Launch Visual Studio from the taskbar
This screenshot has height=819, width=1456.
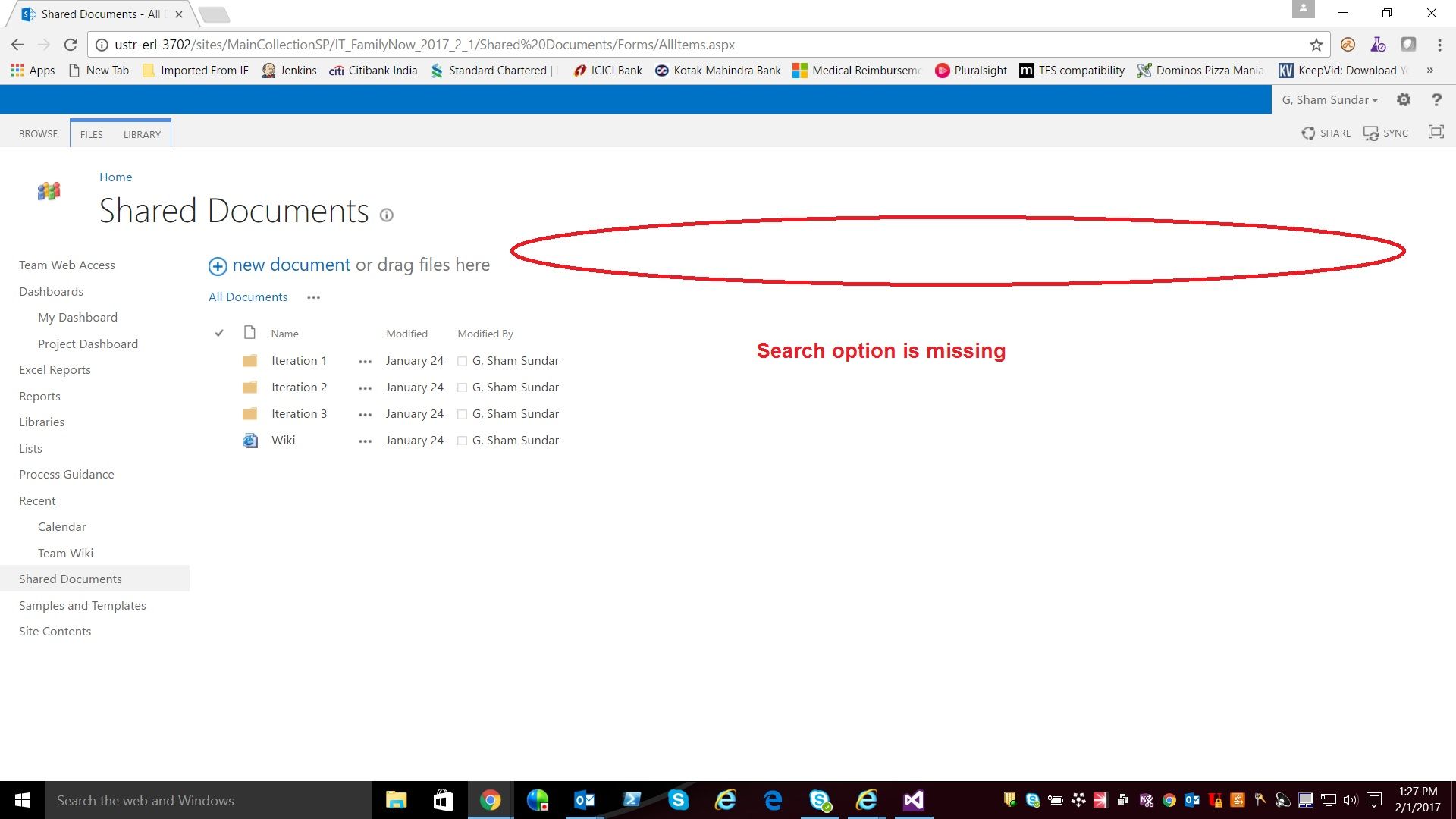tap(913, 800)
